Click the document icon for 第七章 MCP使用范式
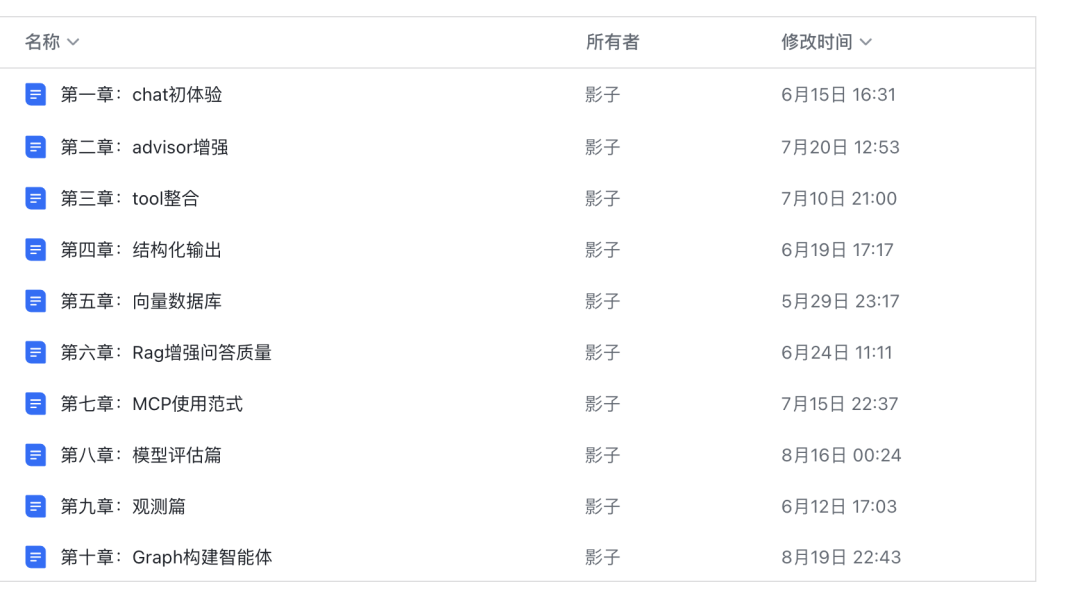The width and height of the screenshot is (1080, 616). (35, 404)
